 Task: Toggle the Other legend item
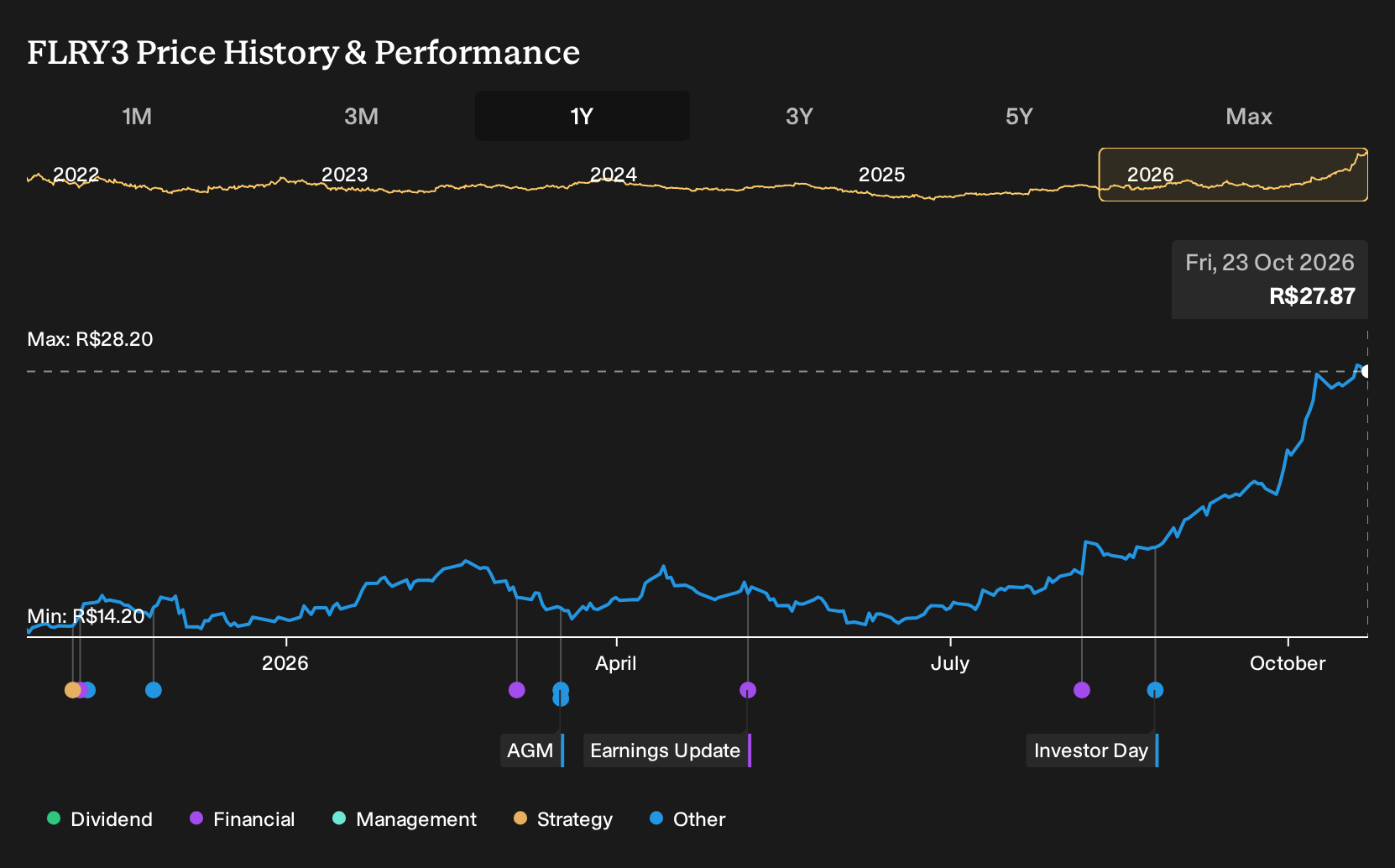point(687,818)
